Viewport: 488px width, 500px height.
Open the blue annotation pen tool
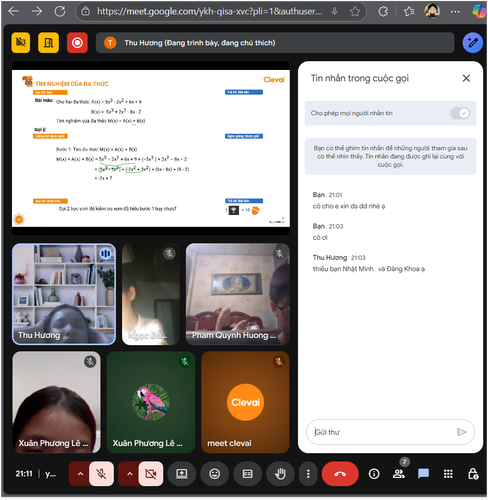pyautogui.click(x=473, y=43)
